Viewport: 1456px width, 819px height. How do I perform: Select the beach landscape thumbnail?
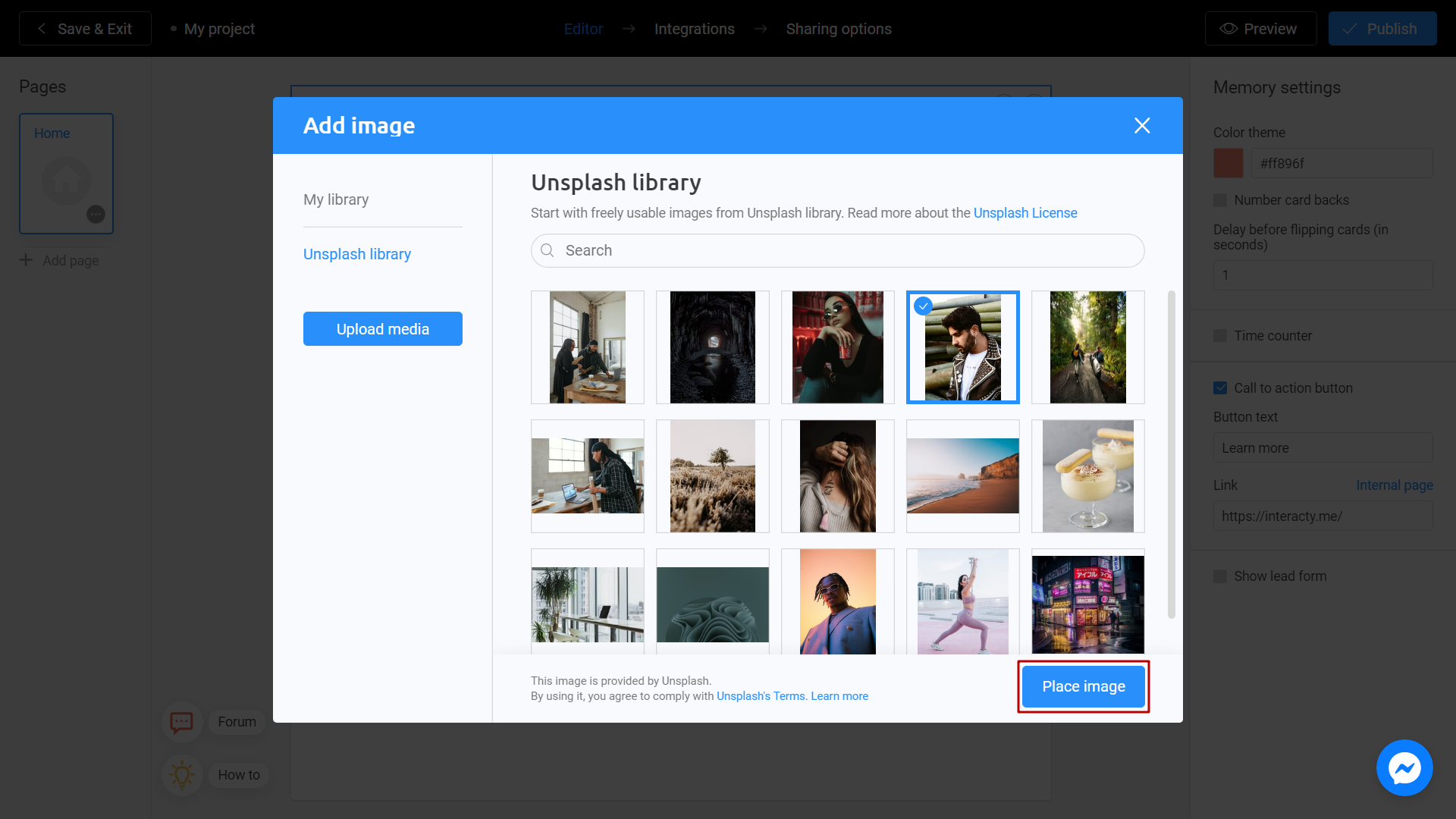coord(962,476)
